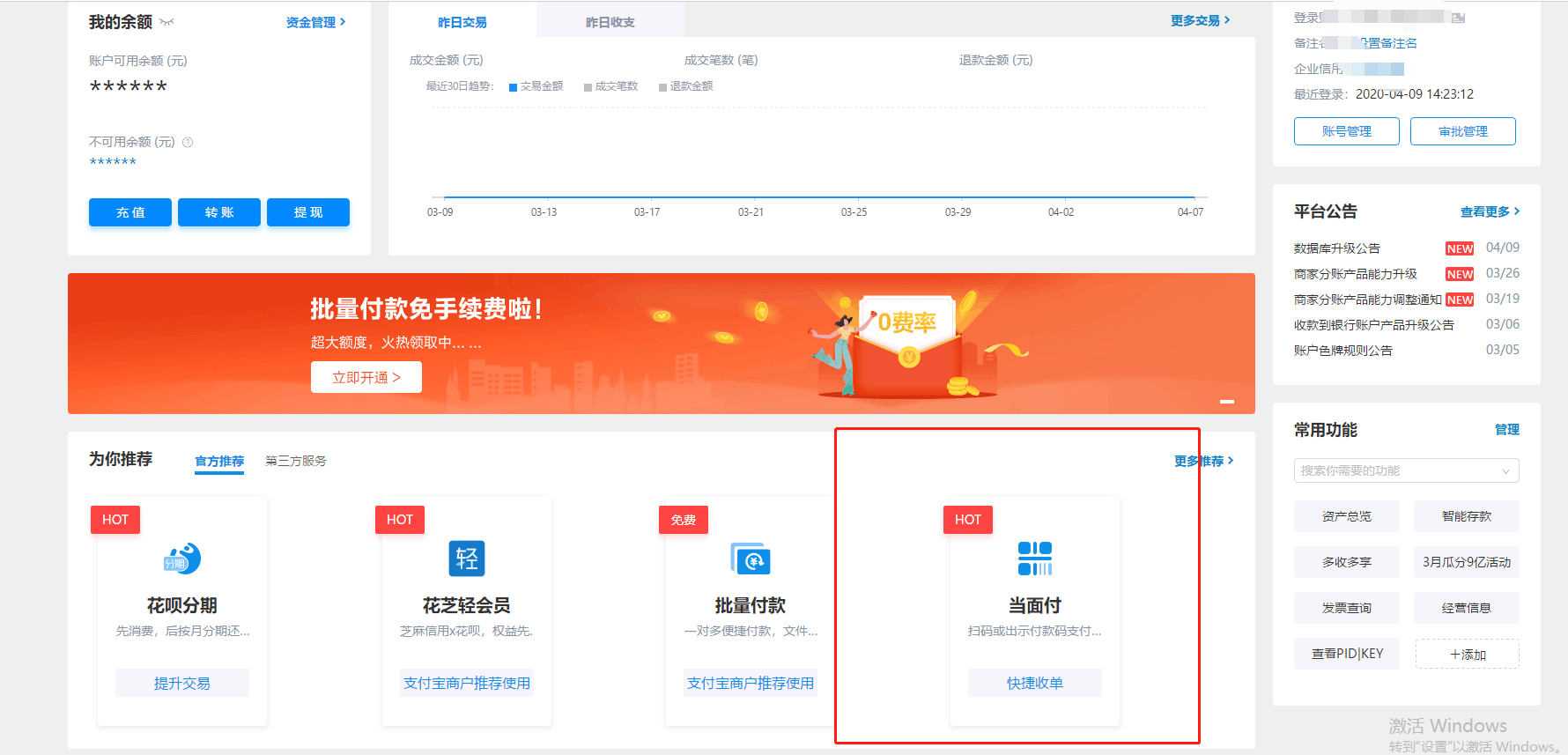Open 账户色牌规则公告 announcement
Image resolution: width=1568 pixels, height=755 pixels.
(1343, 351)
